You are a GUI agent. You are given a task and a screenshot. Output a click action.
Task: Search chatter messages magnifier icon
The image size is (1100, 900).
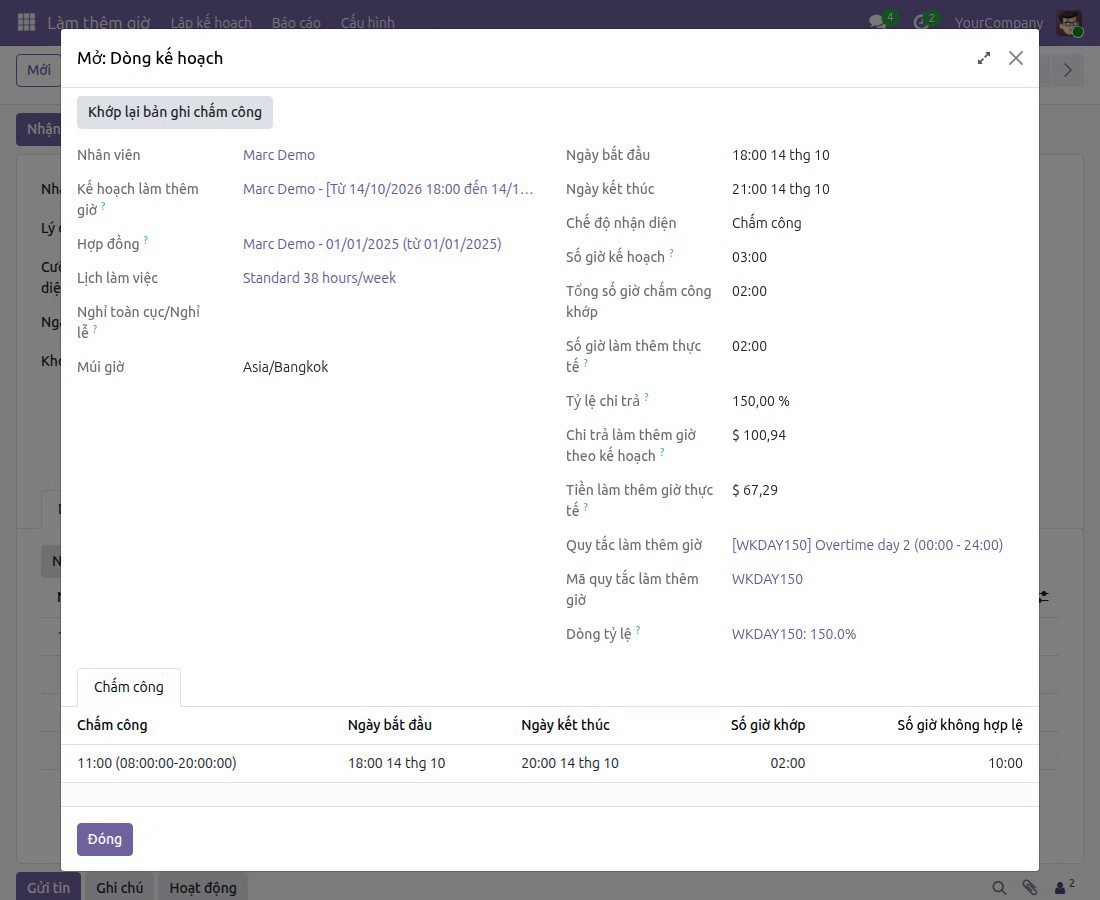coord(999,887)
